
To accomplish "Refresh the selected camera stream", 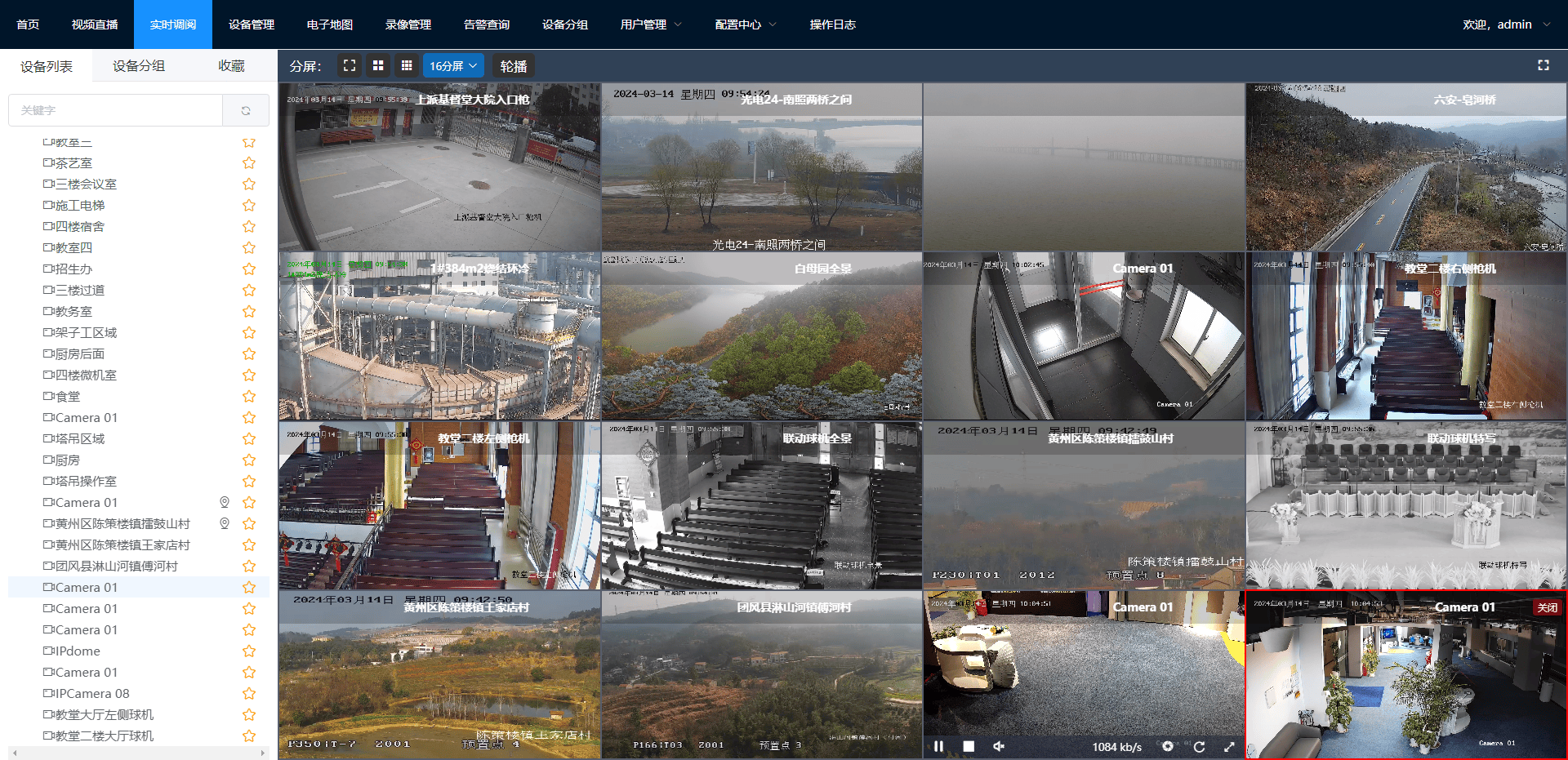I will pos(1200,746).
